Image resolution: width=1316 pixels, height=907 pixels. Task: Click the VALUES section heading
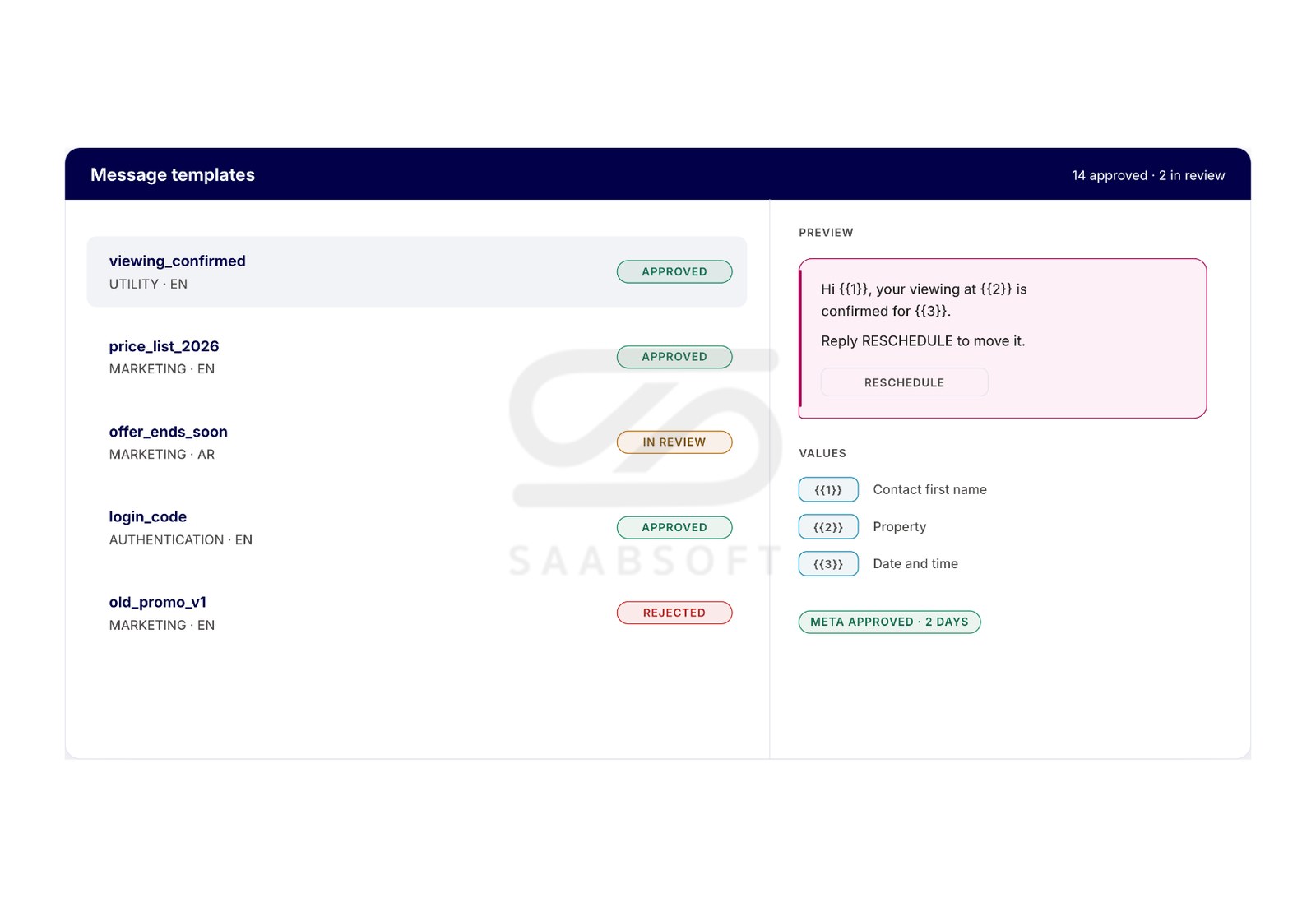(822, 453)
